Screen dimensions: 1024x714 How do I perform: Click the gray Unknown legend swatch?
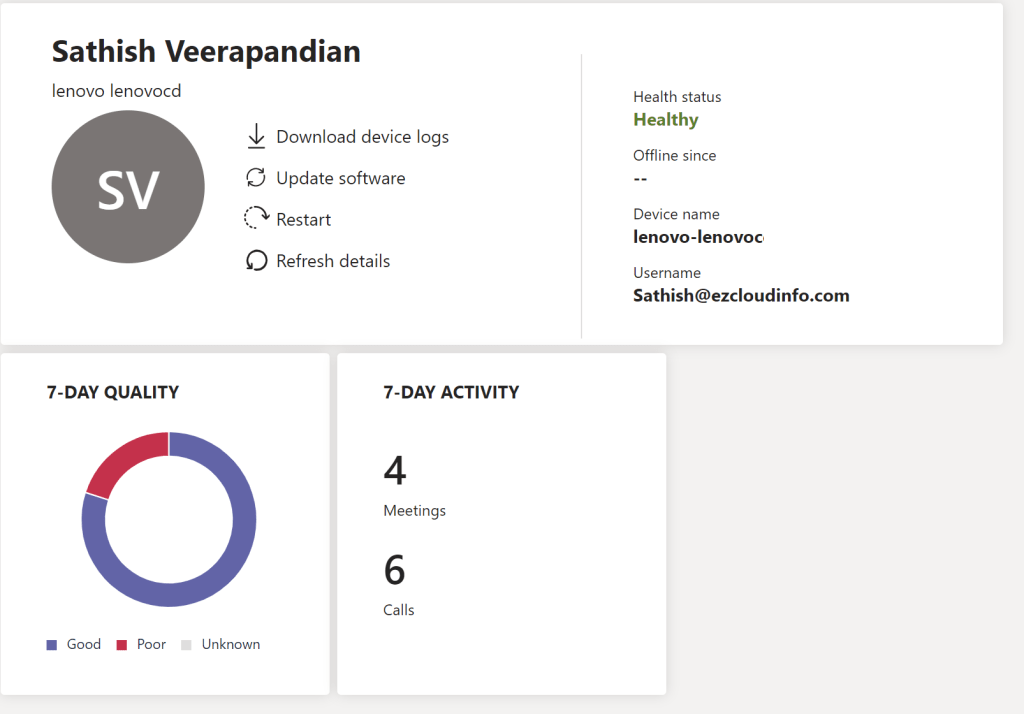pos(186,645)
